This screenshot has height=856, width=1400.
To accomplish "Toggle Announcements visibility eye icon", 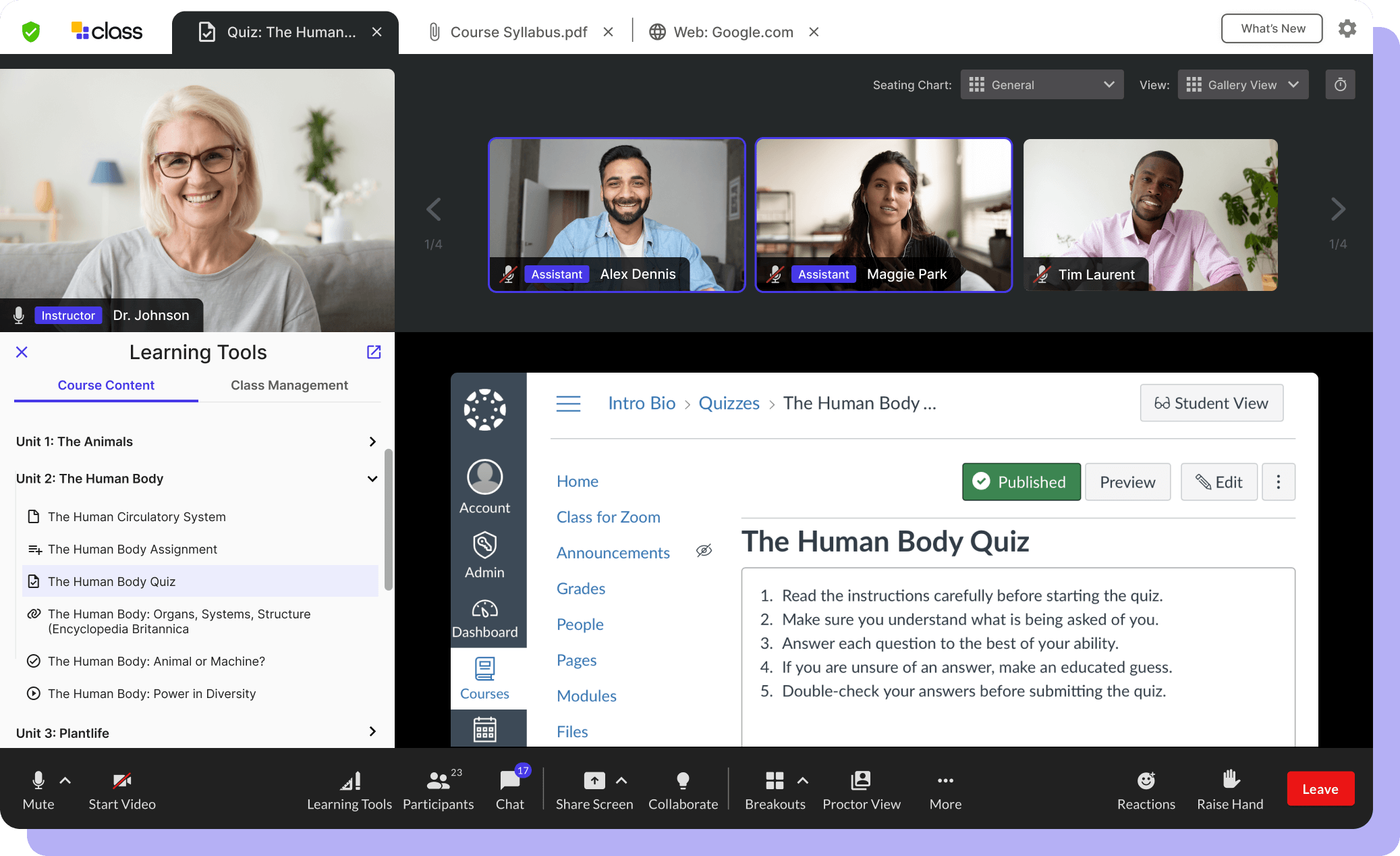I will point(704,551).
